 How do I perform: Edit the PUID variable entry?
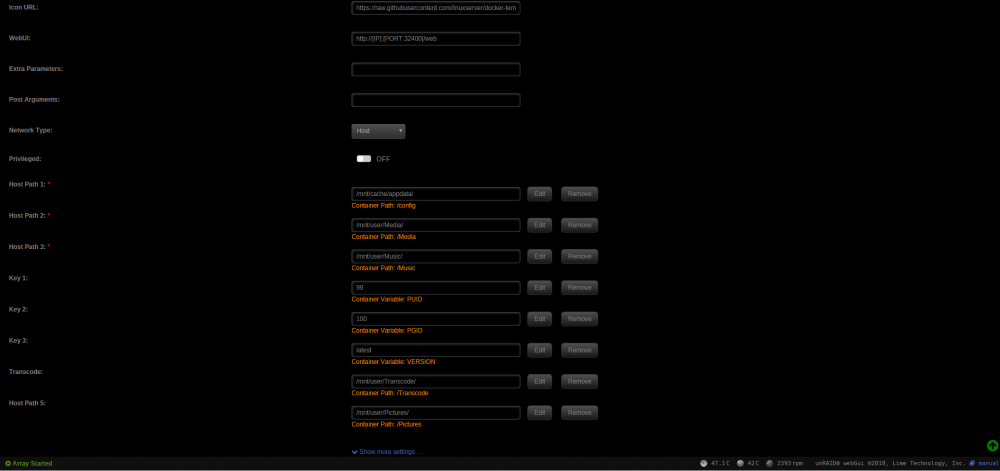point(540,287)
